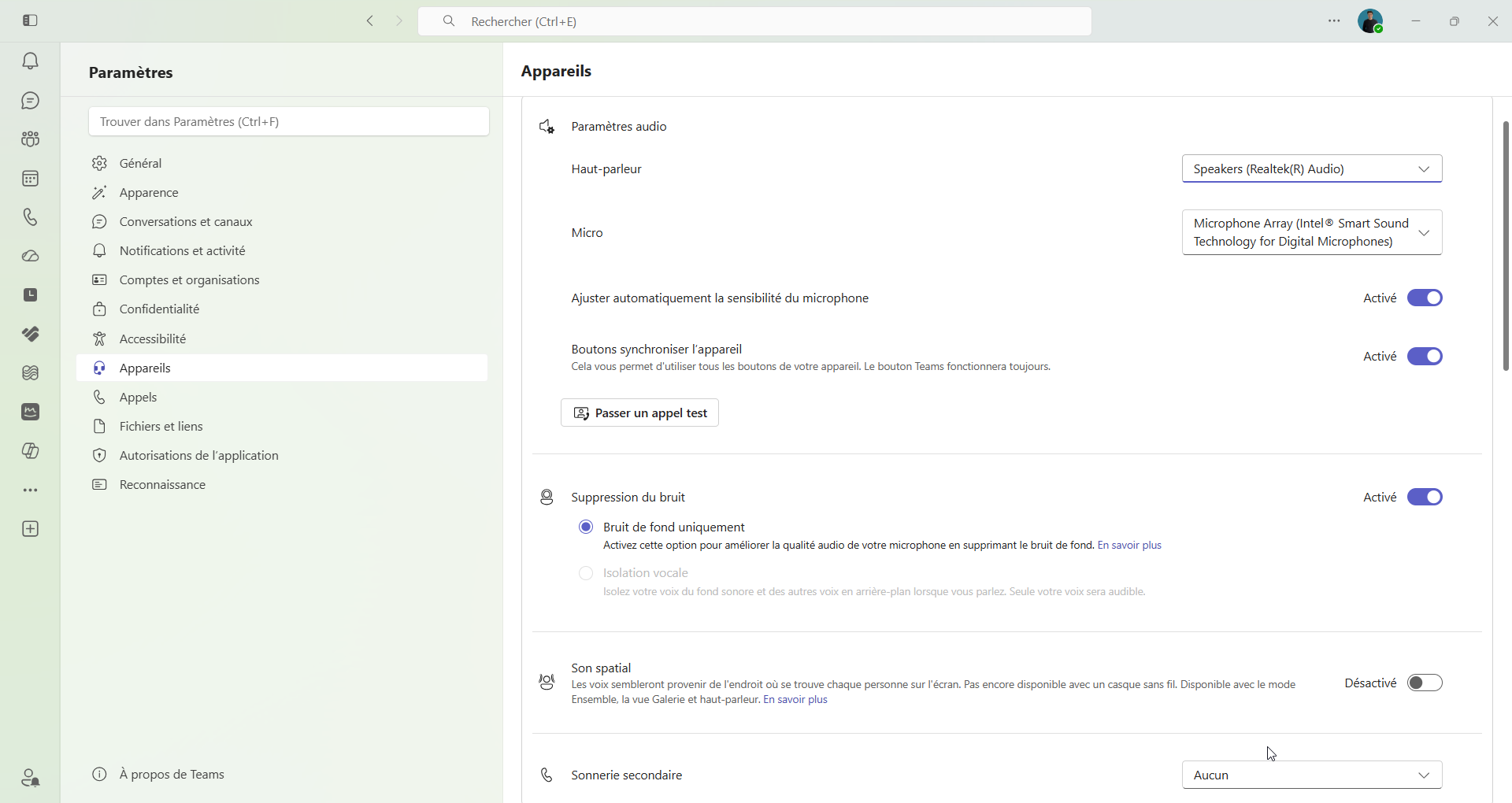Go forward with the right arrow
Image resolution: width=1512 pixels, height=803 pixels.
(399, 21)
